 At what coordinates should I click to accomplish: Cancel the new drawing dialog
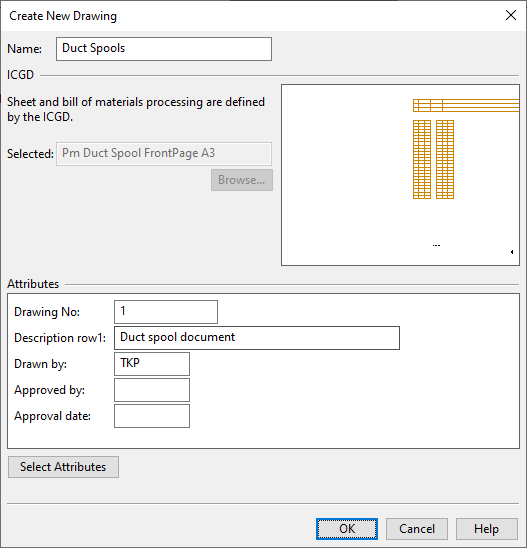[x=417, y=529]
